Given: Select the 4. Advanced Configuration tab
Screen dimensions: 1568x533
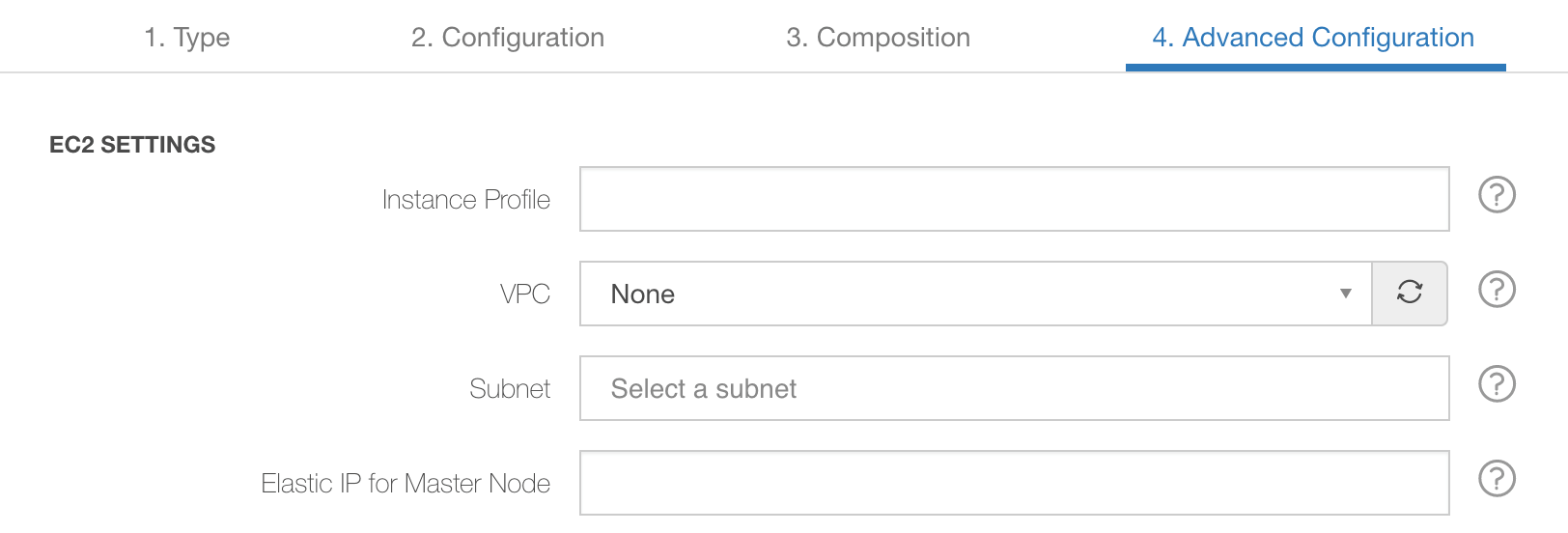Looking at the screenshot, I should pyautogui.click(x=1313, y=38).
